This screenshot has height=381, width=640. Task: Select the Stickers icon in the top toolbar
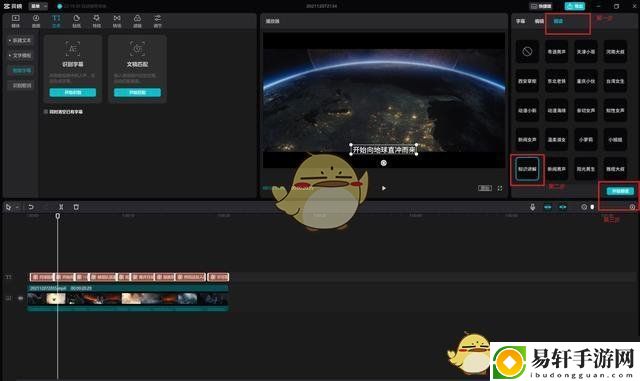[x=76, y=21]
